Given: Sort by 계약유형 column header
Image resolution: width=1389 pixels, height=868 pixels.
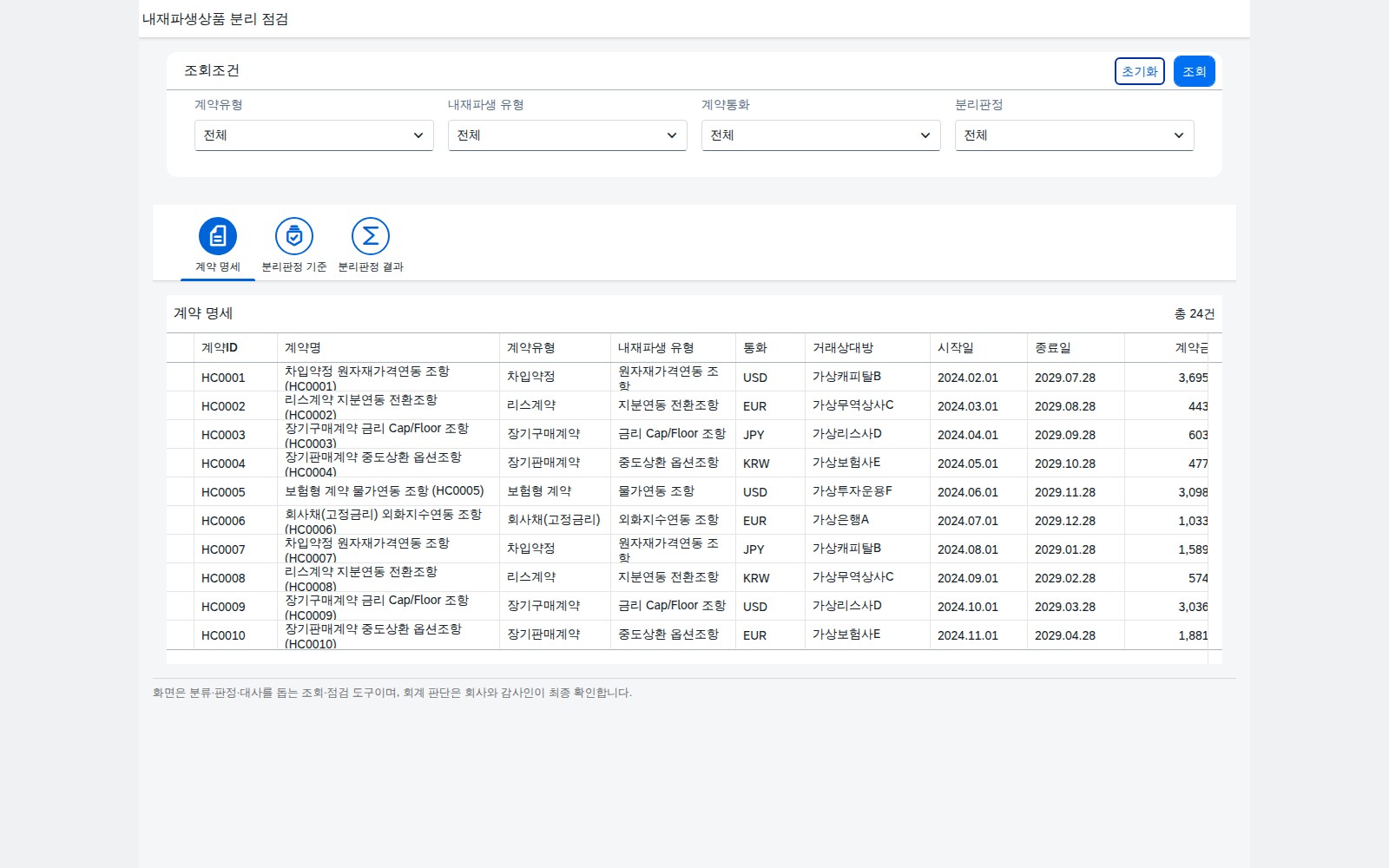Looking at the screenshot, I should point(555,348).
